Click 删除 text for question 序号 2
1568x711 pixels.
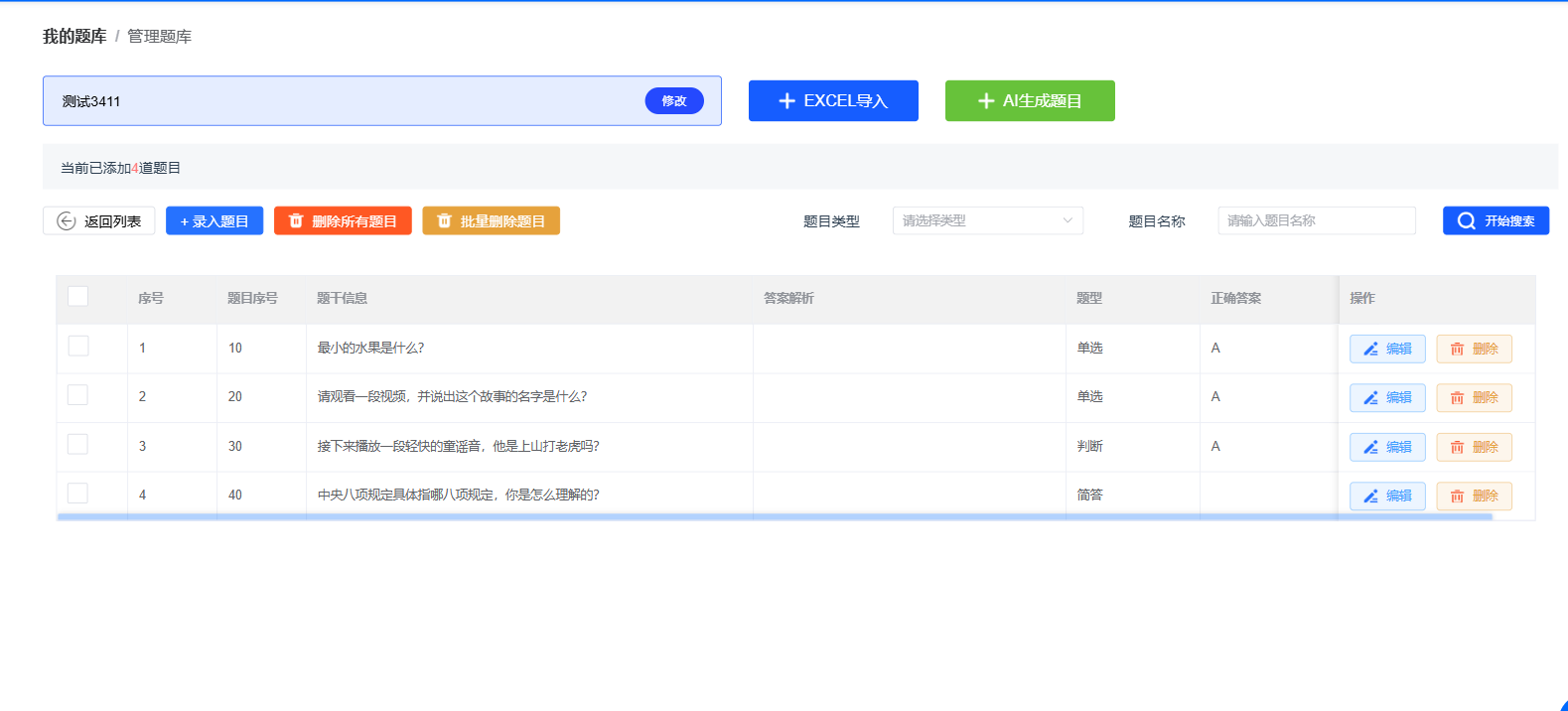point(1486,397)
